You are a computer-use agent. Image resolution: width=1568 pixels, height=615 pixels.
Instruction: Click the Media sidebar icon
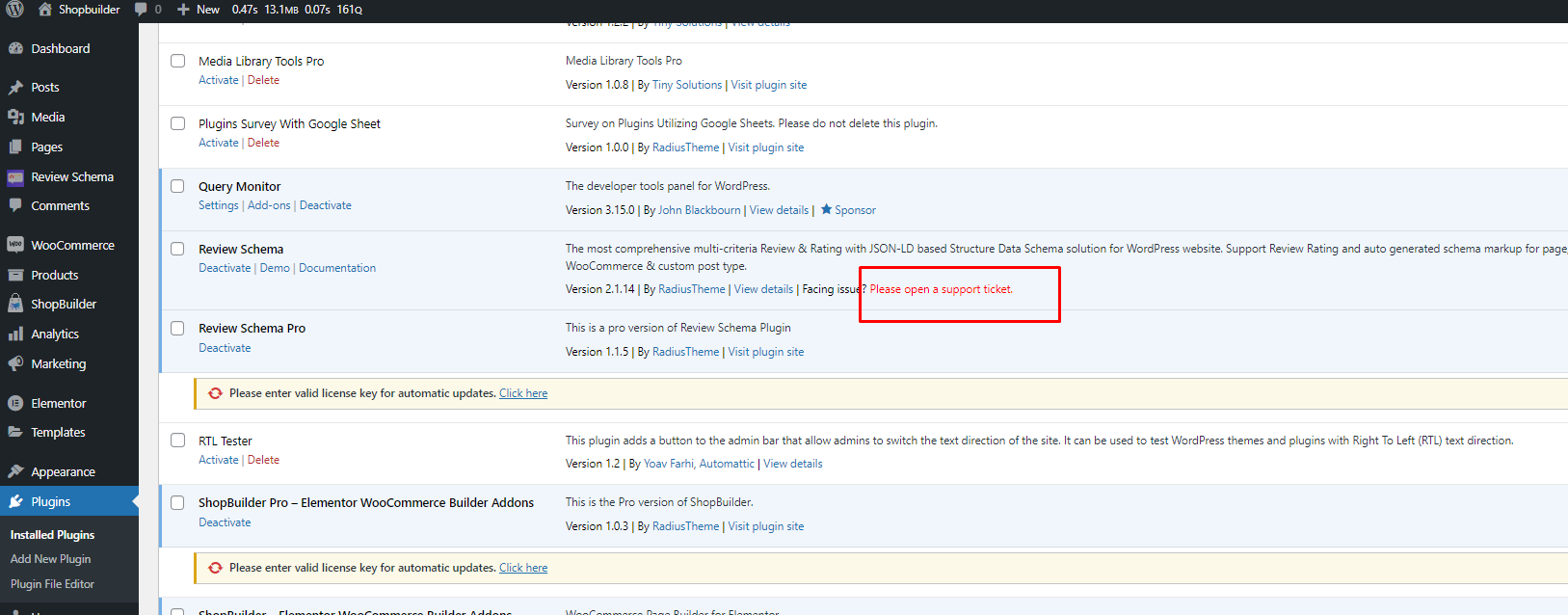coord(15,117)
